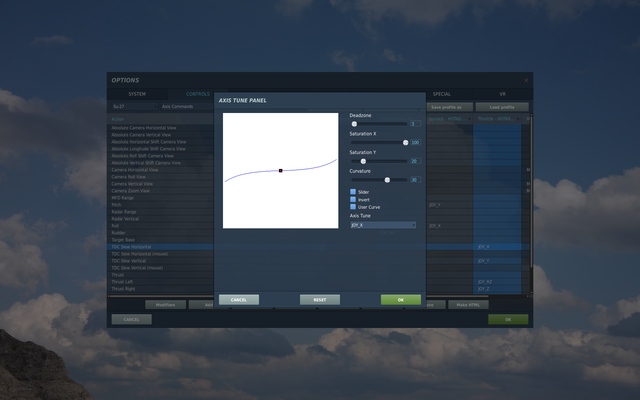The width and height of the screenshot is (640, 400).
Task: Select the Rudder action row
Action: (x=160, y=233)
